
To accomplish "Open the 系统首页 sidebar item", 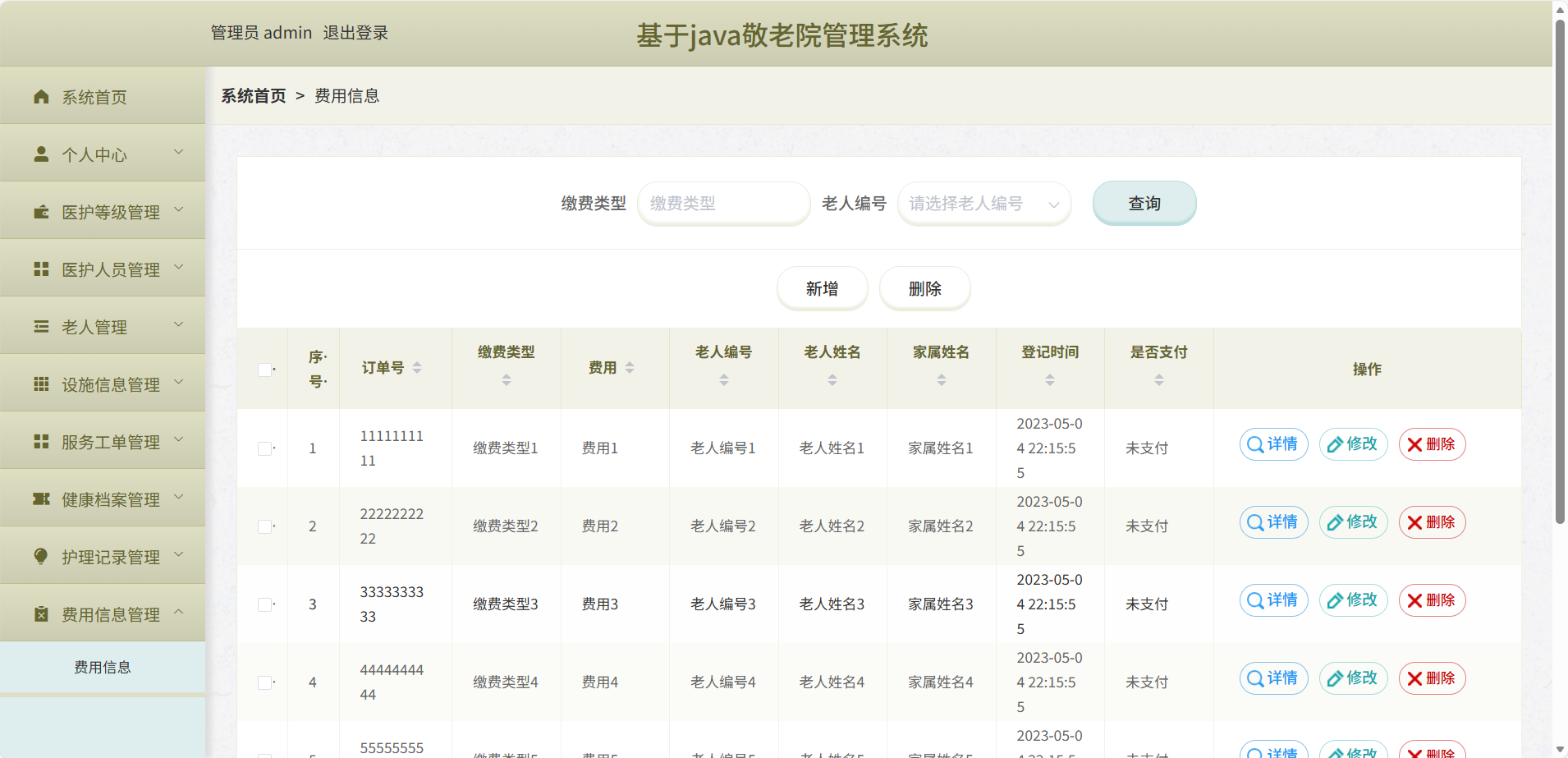I will pyautogui.click(x=103, y=97).
